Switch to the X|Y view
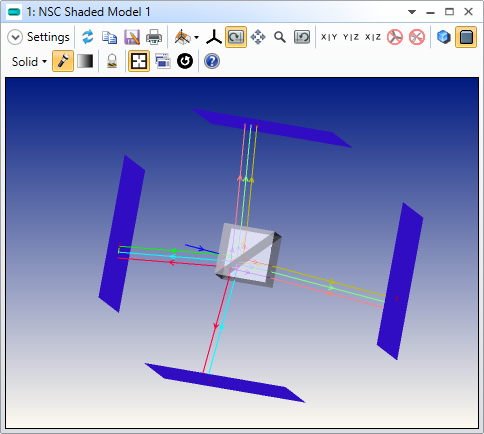 329,37
